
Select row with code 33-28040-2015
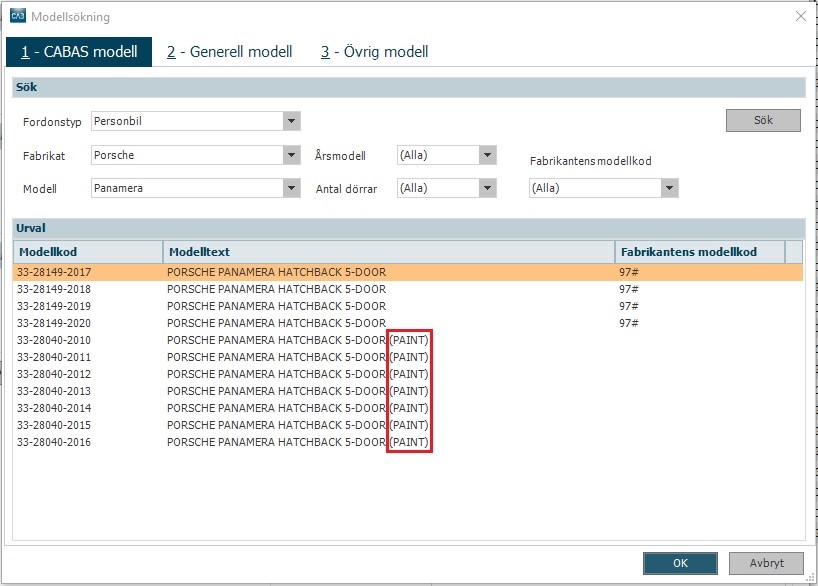[x=408, y=425]
